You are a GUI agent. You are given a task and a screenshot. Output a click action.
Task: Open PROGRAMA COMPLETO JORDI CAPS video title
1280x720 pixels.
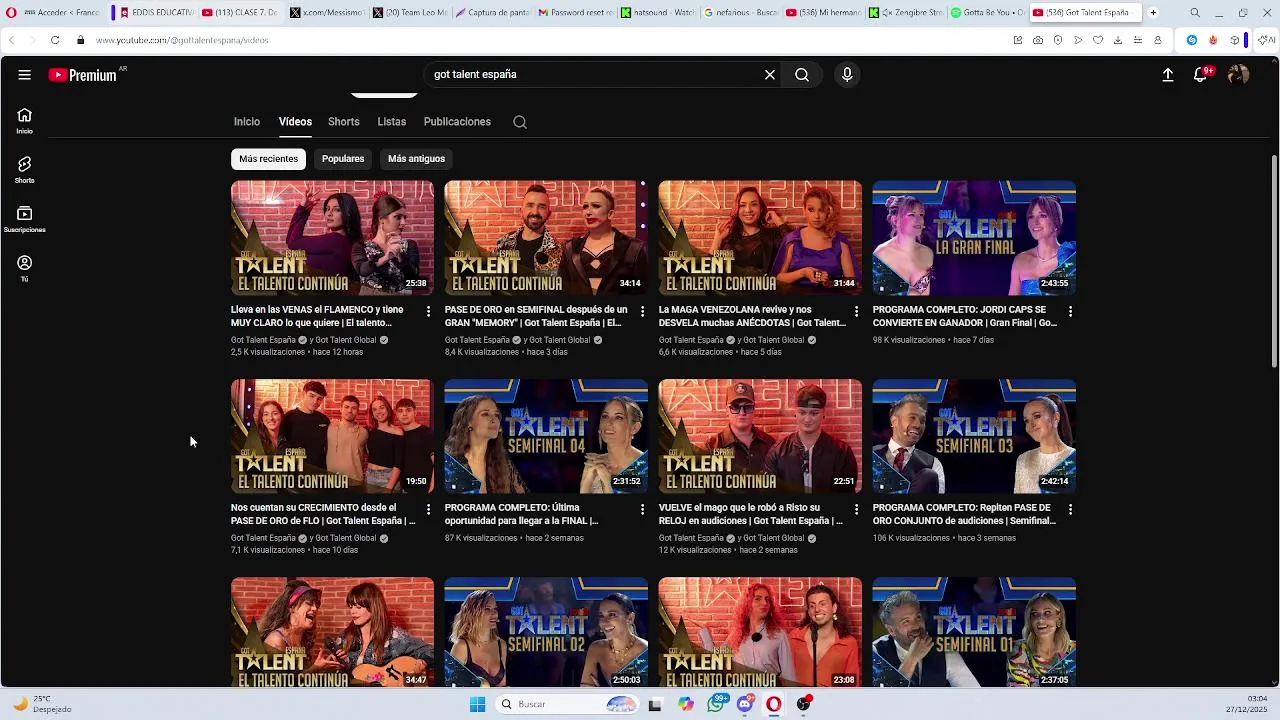965,316
